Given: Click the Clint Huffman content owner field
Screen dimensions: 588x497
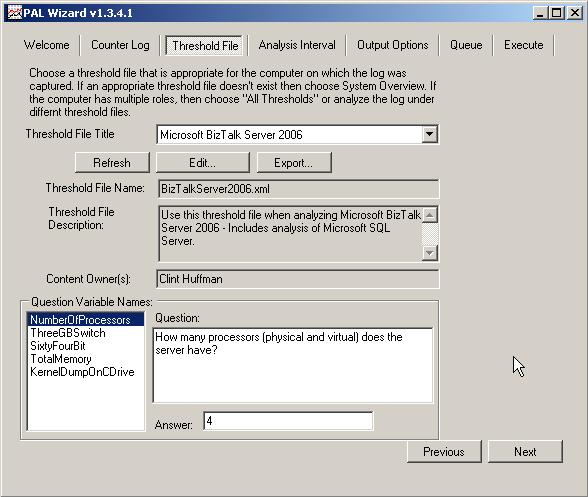Looking at the screenshot, I should point(297,279).
